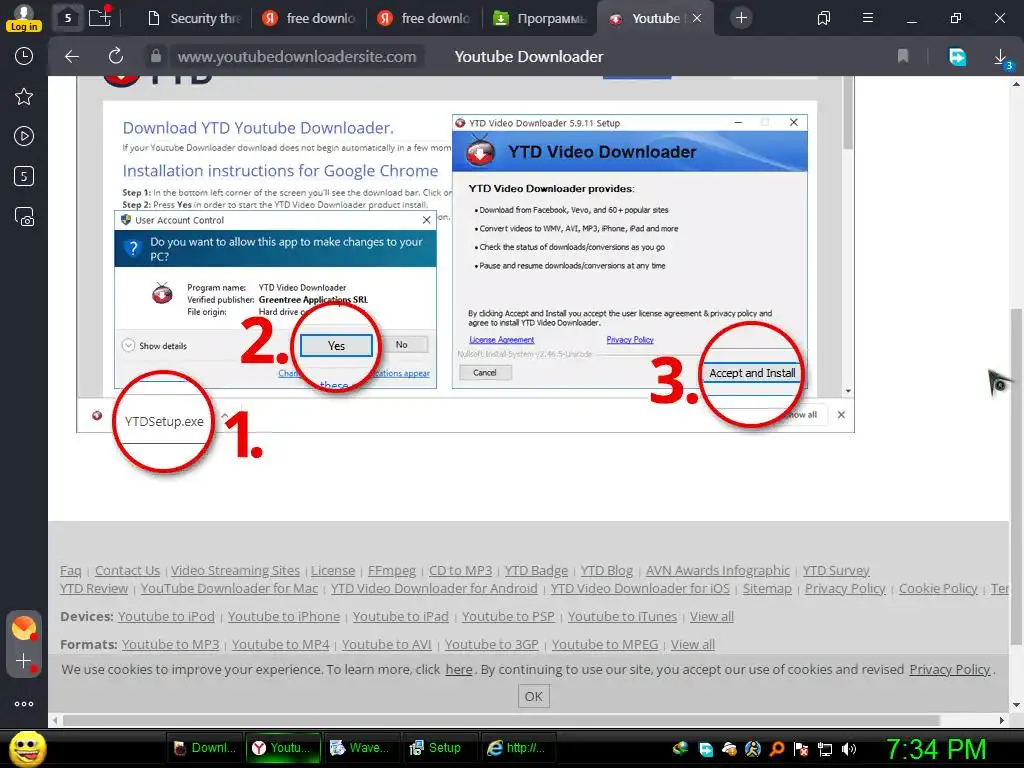This screenshot has width=1024, height=768.
Task: Click the volume speaker tray icon
Action: 849,749
